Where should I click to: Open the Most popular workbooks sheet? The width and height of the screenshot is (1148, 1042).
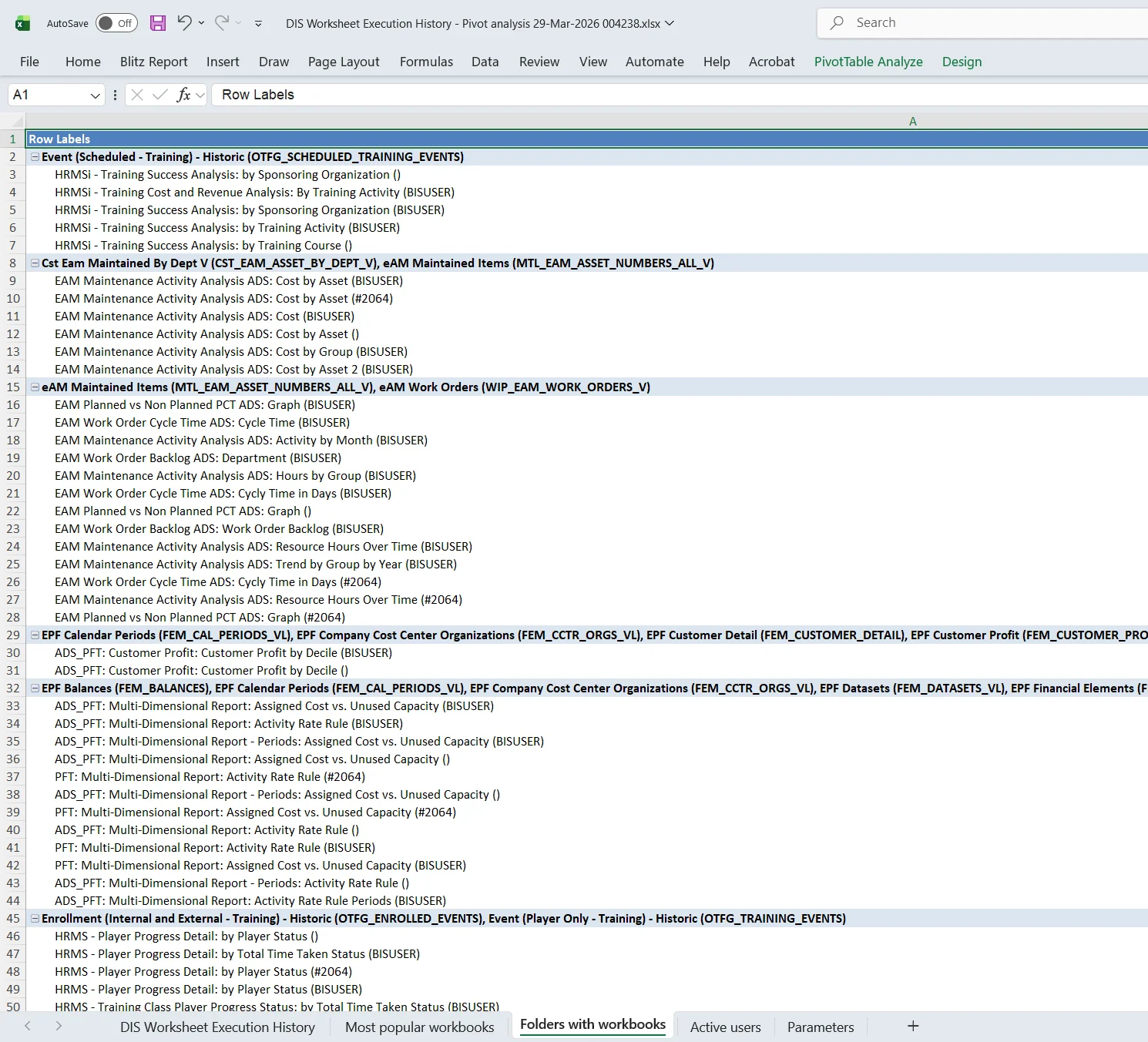(x=420, y=1027)
